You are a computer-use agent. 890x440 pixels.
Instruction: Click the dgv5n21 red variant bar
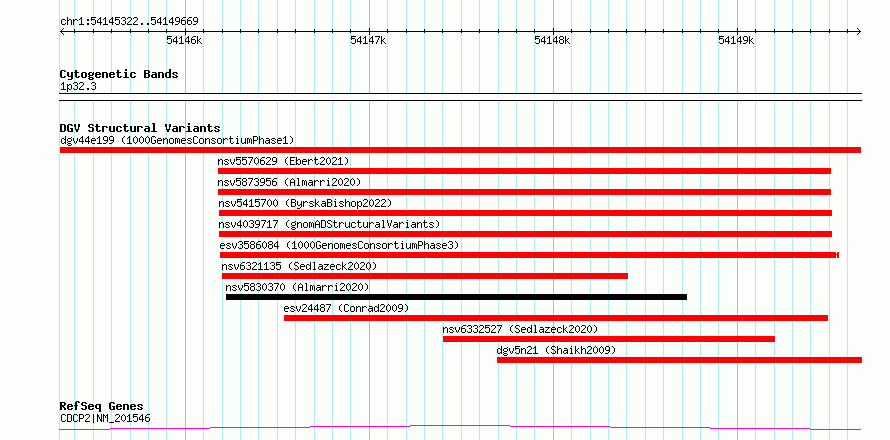679,360
